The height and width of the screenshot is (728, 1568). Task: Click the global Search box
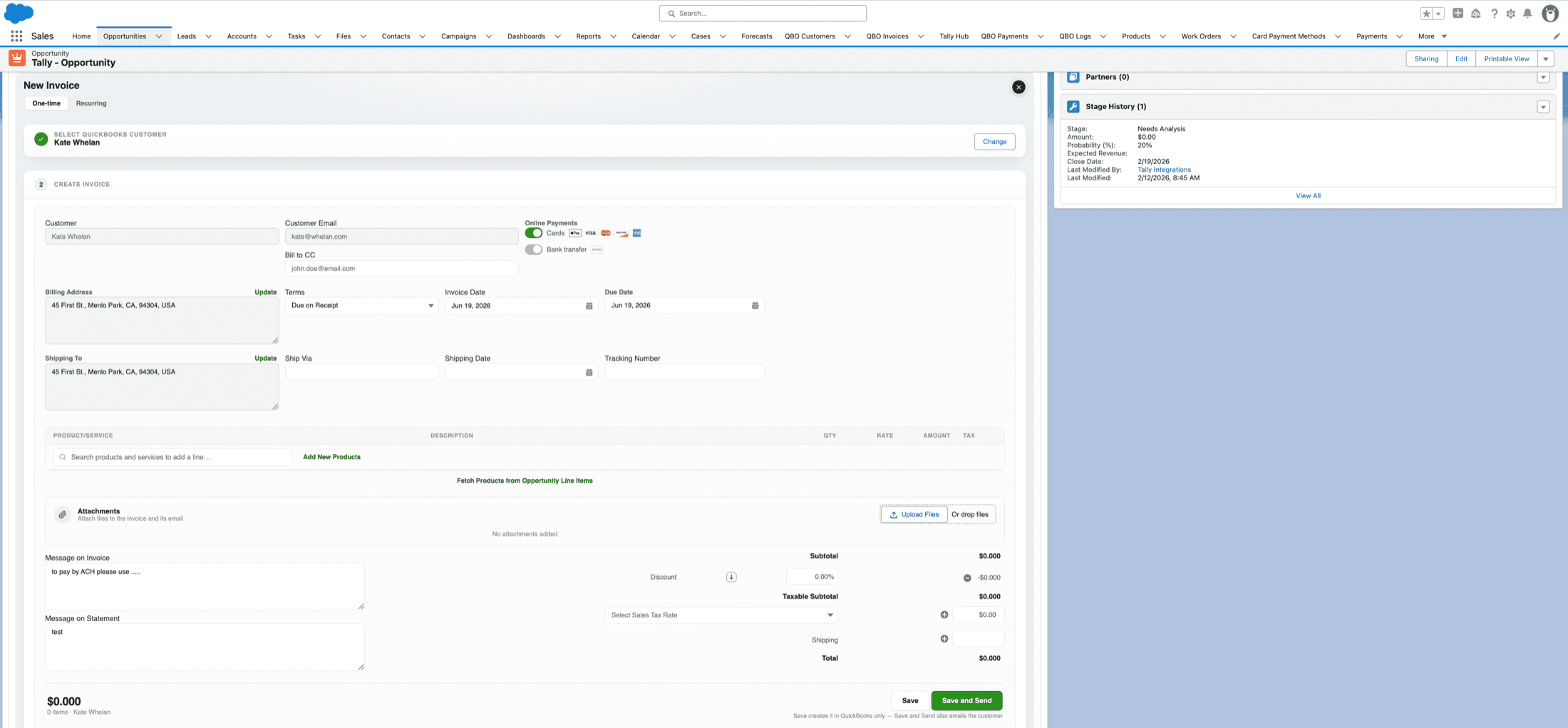(763, 14)
